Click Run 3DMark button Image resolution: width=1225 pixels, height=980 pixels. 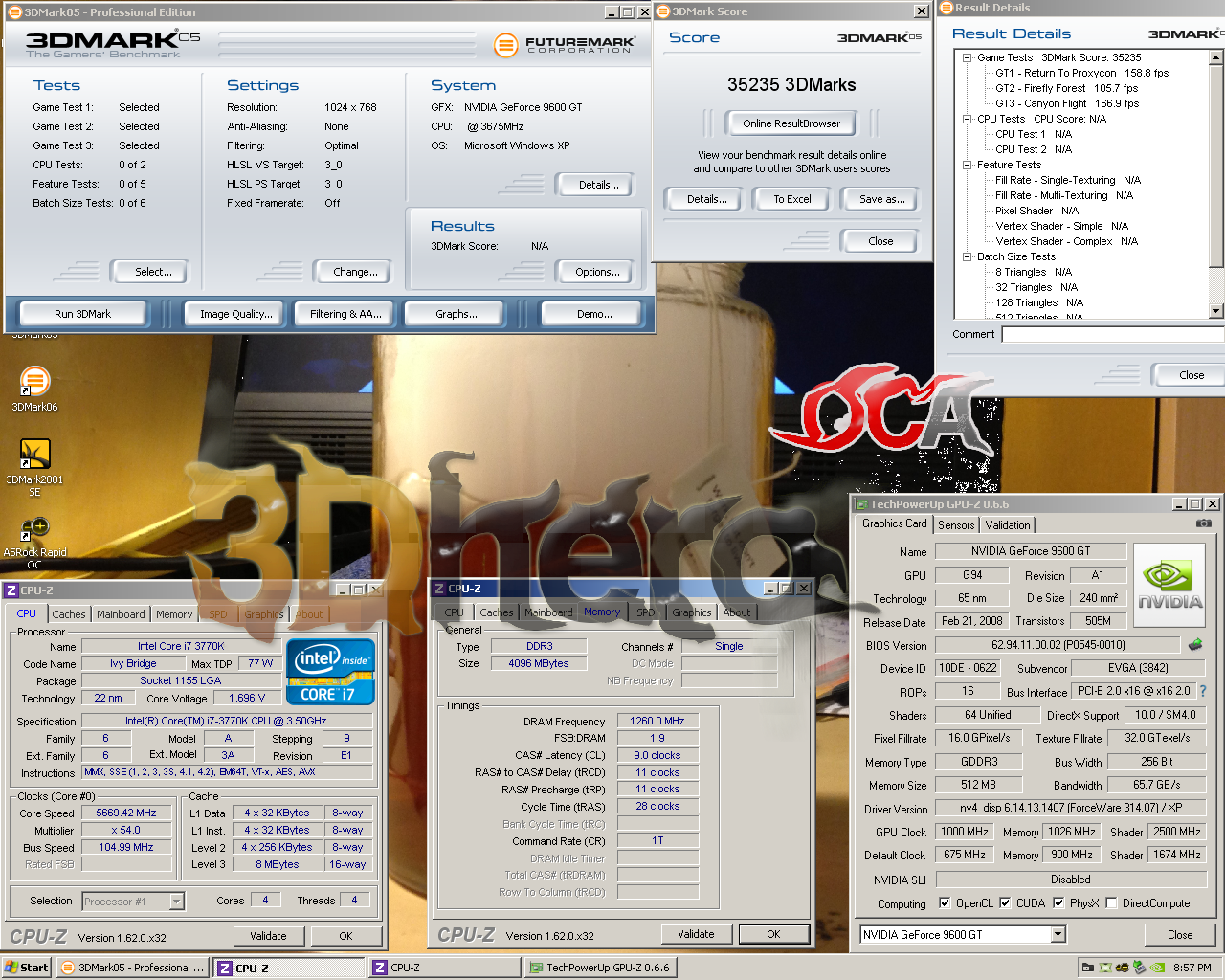(82, 314)
